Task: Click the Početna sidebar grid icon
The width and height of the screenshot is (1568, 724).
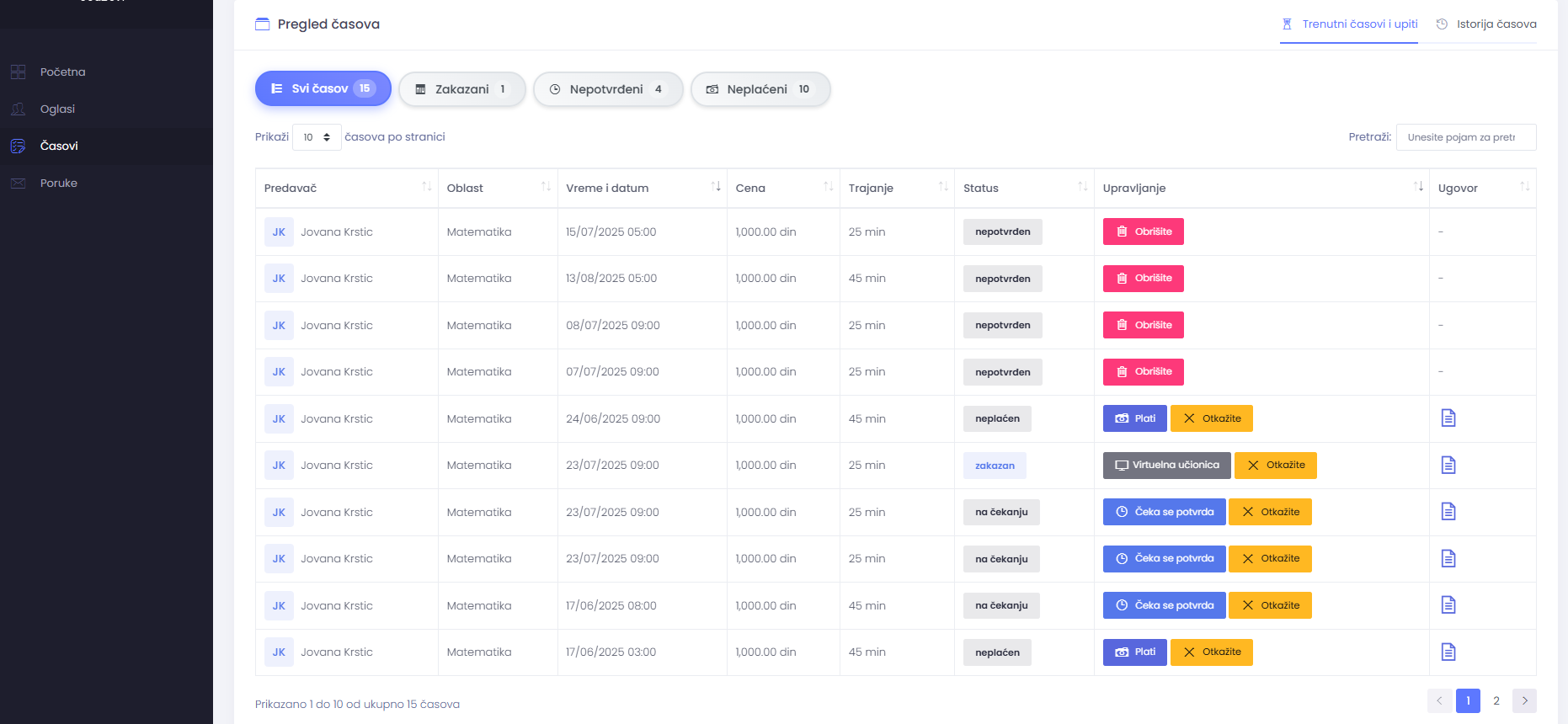Action: (19, 72)
